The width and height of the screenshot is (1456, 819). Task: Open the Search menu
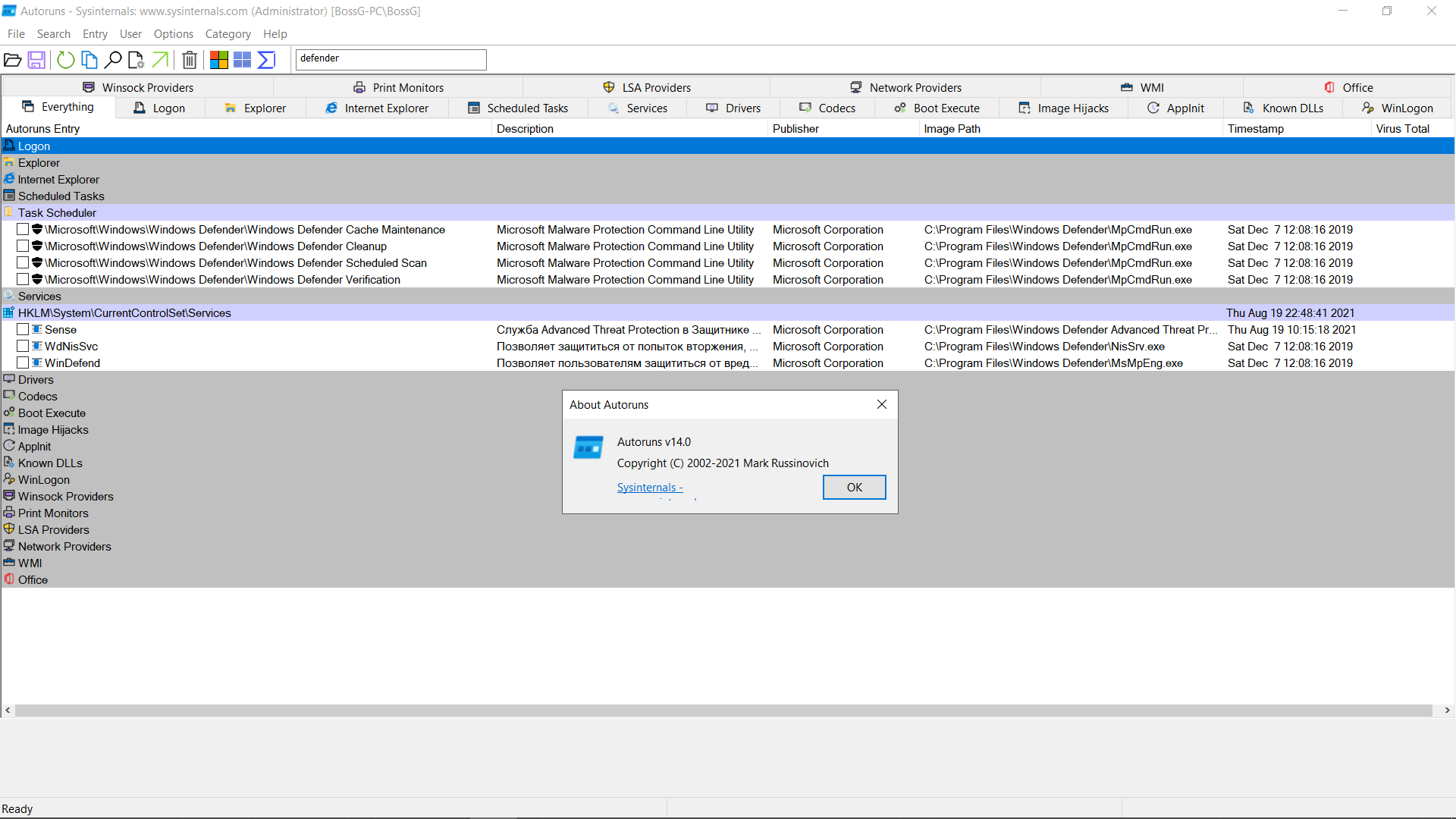point(54,34)
